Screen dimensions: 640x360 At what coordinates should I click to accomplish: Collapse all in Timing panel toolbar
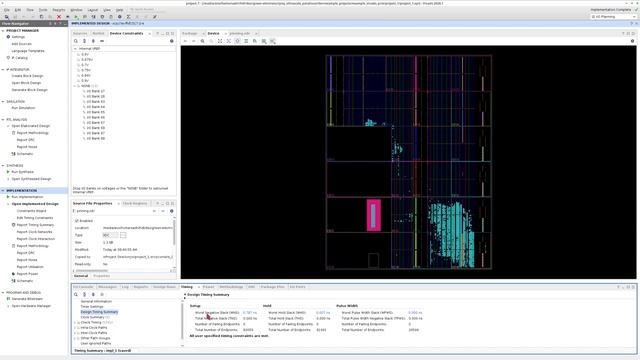tap(84, 294)
